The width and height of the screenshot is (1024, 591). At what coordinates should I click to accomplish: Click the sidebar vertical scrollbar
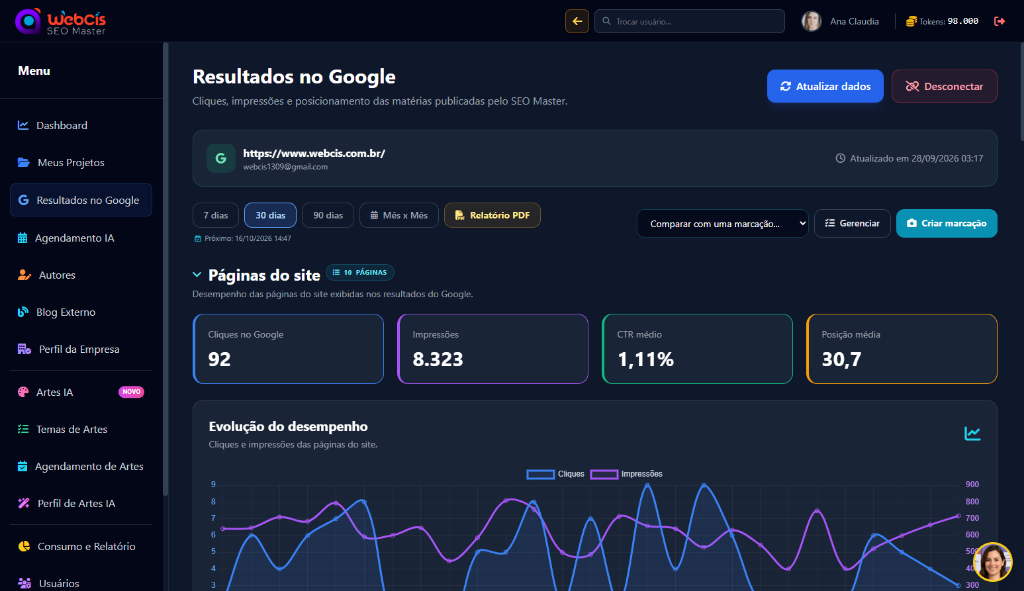[x=166, y=269]
